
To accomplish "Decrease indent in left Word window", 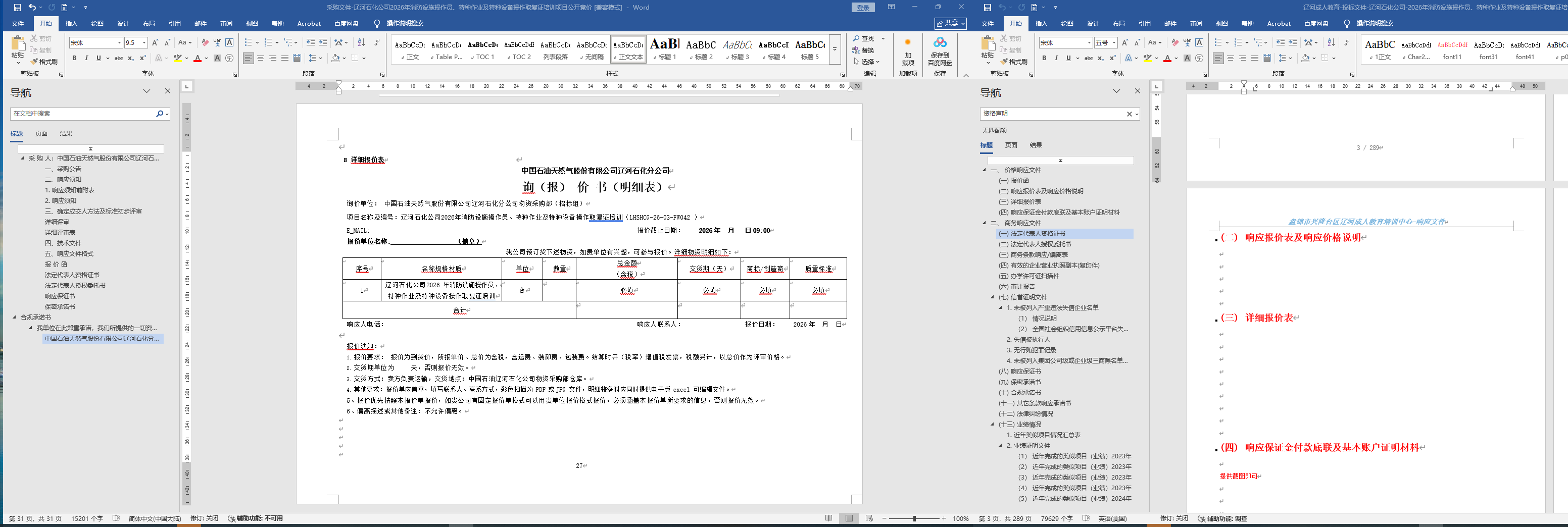I will tap(311, 42).
